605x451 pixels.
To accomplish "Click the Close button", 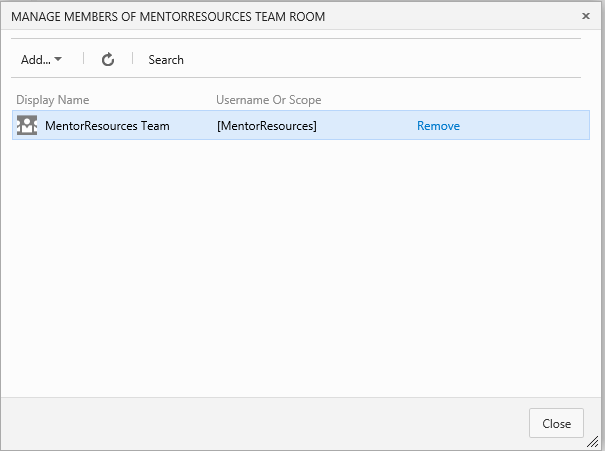I will [x=556, y=423].
